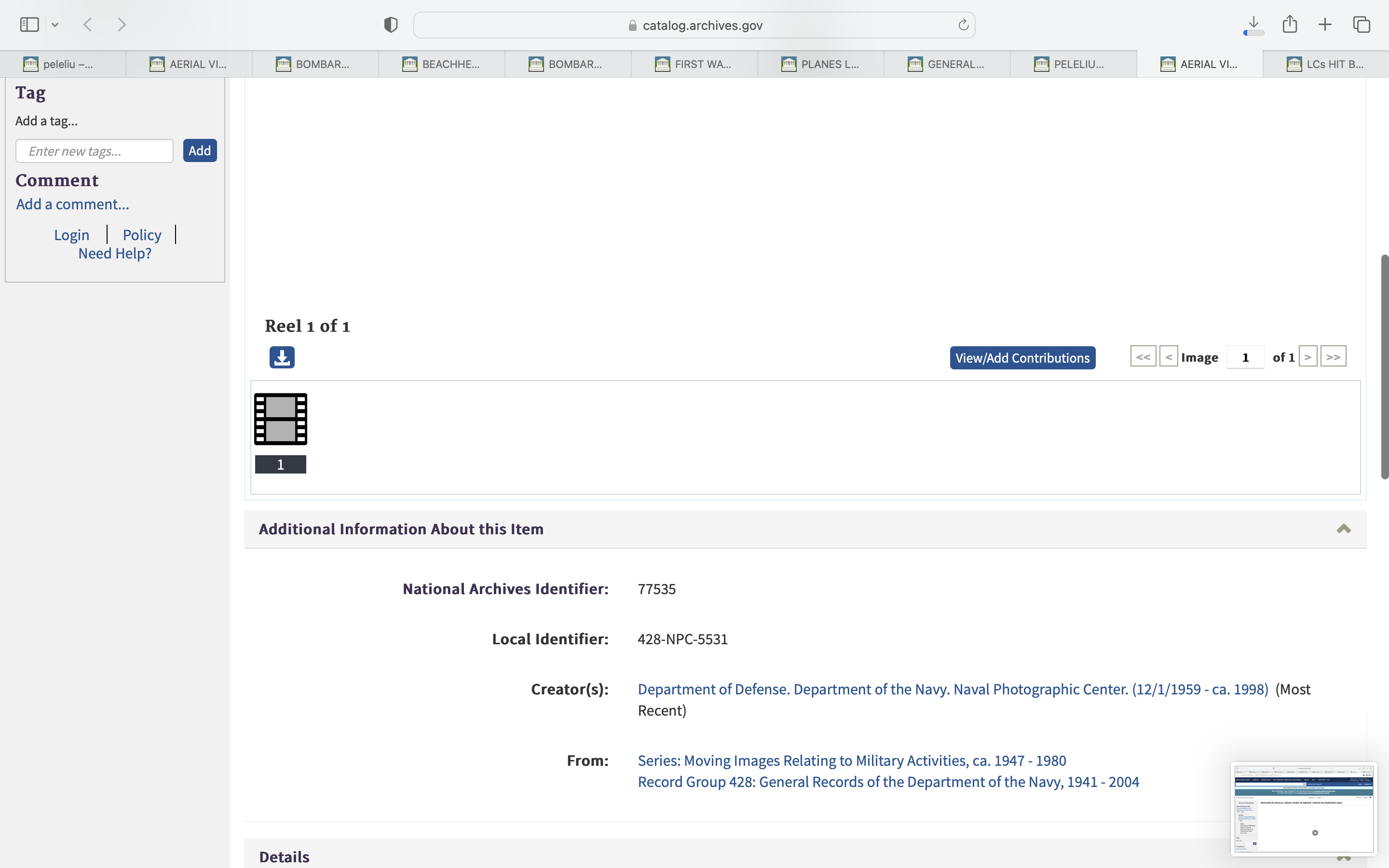Click the vertical page scrollbar
Screen dimensions: 1389x868
pos(1384,367)
